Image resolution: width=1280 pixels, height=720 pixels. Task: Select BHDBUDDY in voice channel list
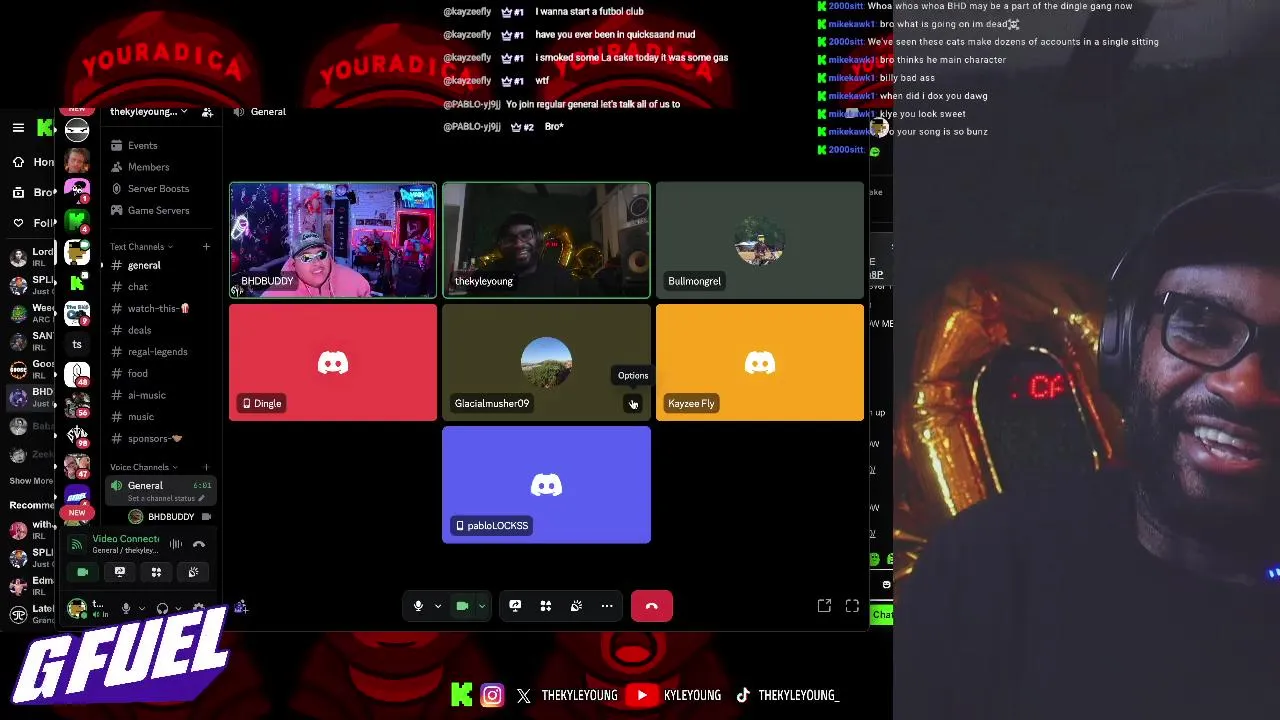170,517
